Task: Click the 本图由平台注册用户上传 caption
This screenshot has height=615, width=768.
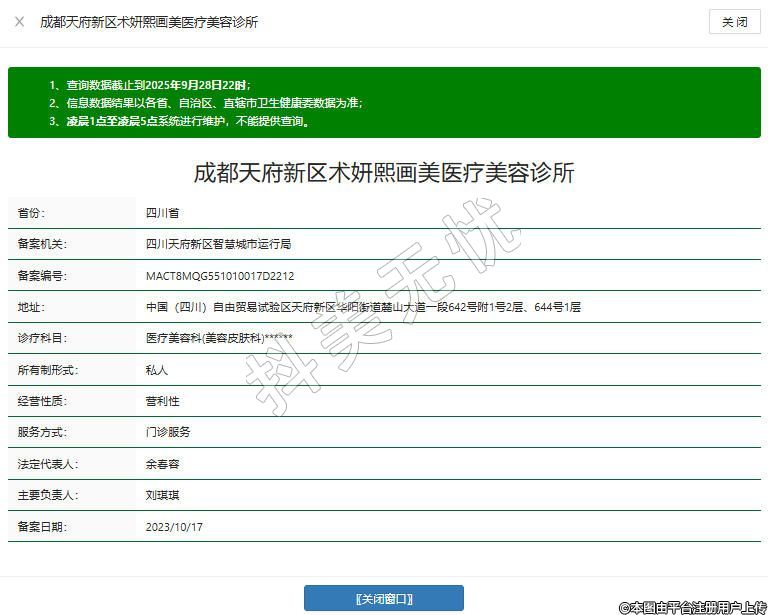Action: point(693,606)
